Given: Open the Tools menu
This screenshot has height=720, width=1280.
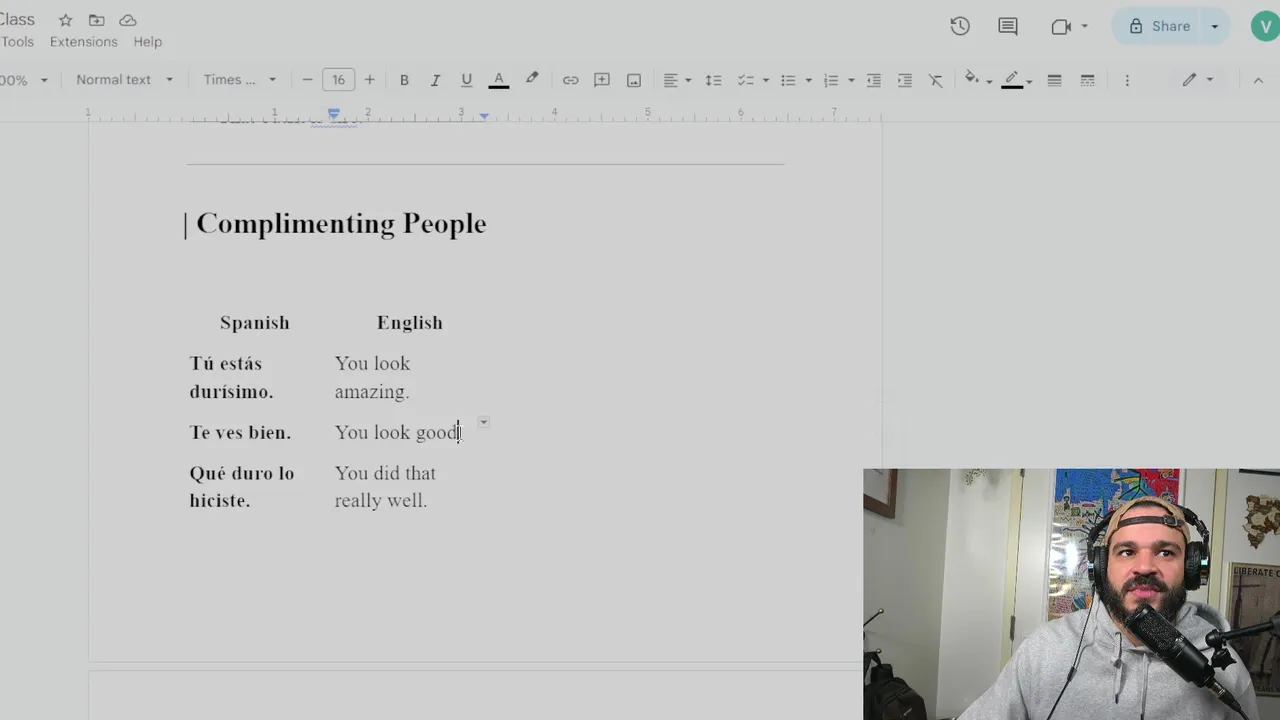Looking at the screenshot, I should [x=17, y=42].
